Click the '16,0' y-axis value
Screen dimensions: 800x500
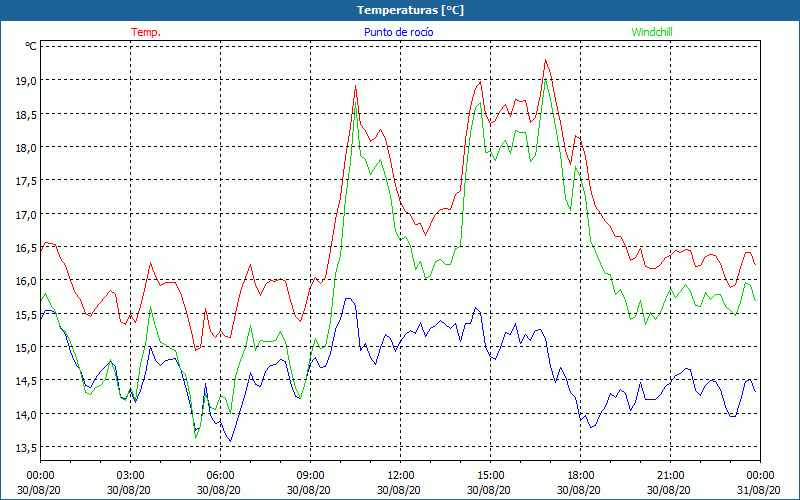pyautogui.click(x=28, y=281)
